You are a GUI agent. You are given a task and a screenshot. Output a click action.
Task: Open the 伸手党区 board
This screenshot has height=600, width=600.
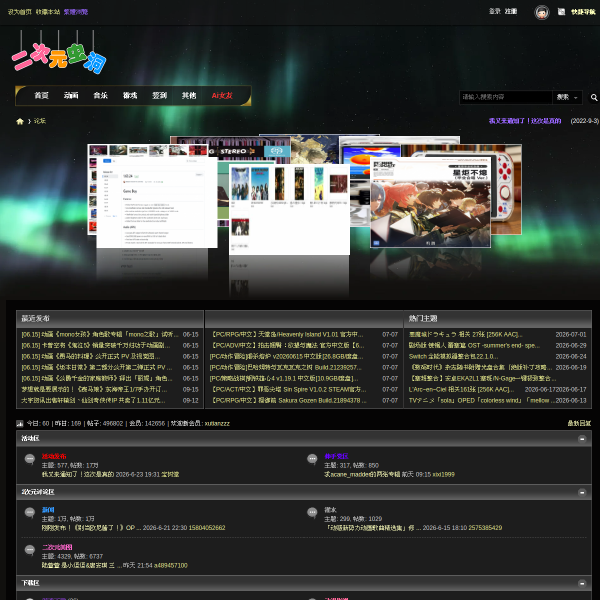tap(336, 457)
